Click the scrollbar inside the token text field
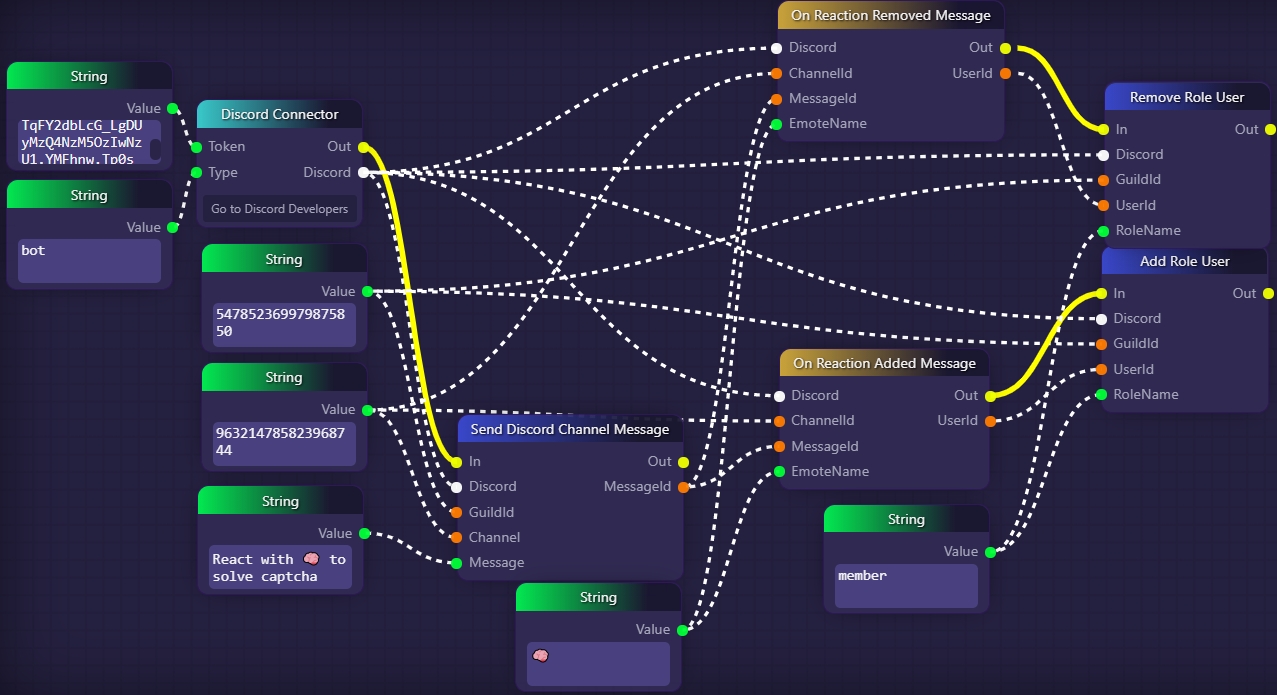 click(x=155, y=149)
